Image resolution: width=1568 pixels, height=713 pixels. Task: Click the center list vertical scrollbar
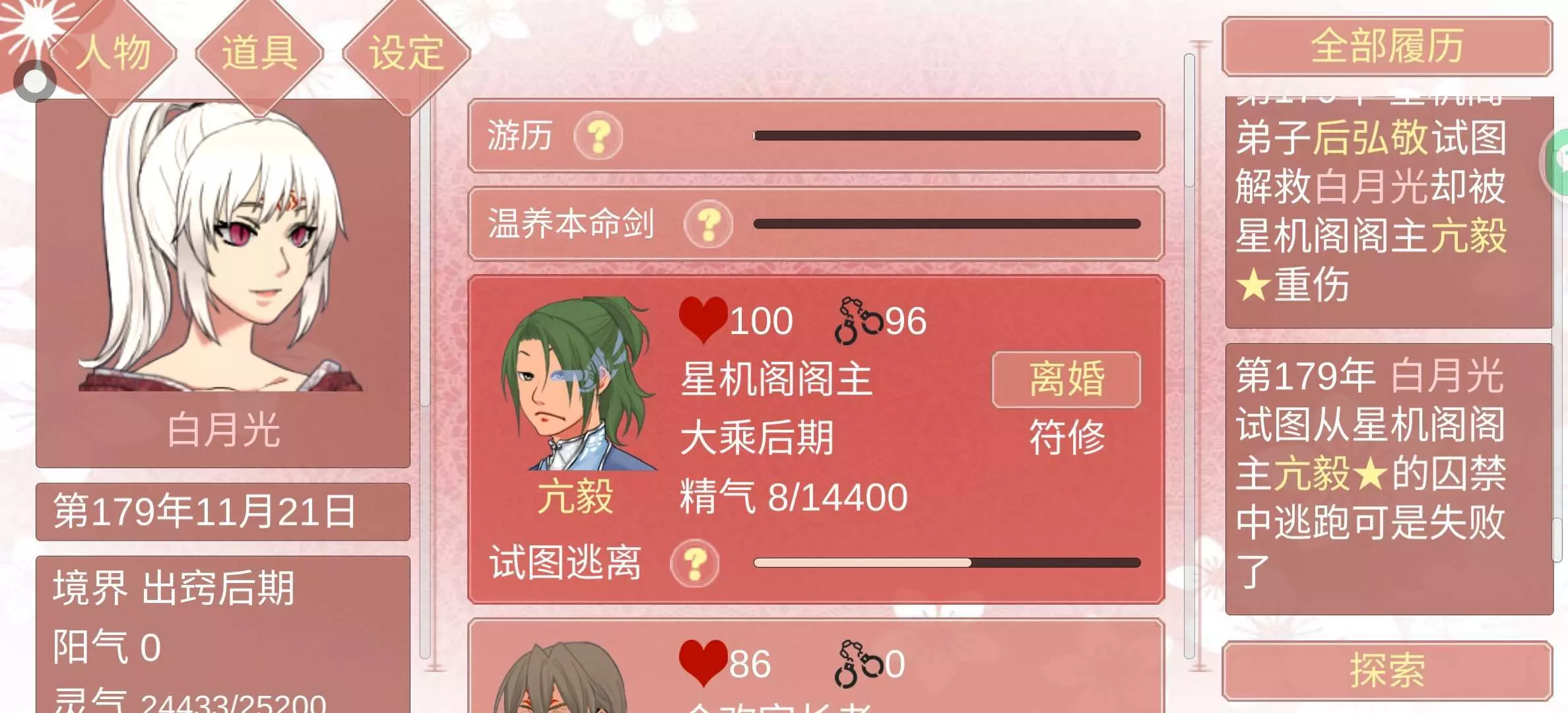click(x=1189, y=356)
